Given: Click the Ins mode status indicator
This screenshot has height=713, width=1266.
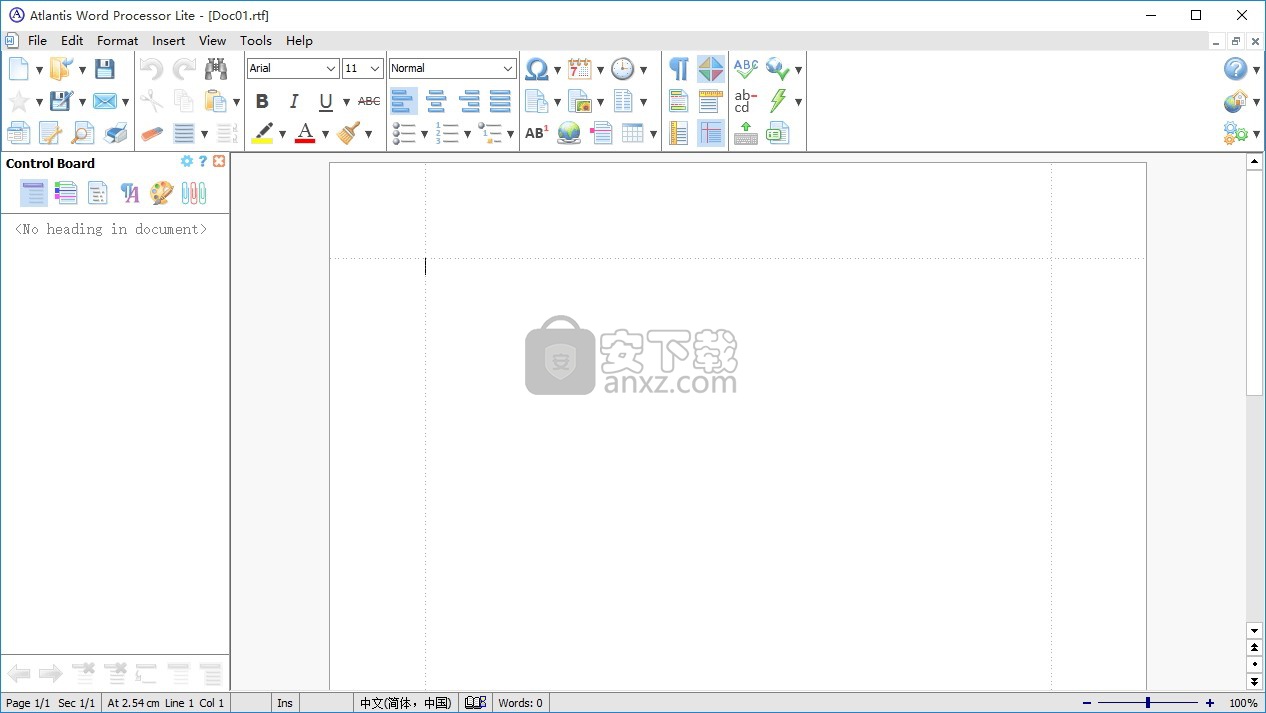Looking at the screenshot, I should click(x=285, y=703).
